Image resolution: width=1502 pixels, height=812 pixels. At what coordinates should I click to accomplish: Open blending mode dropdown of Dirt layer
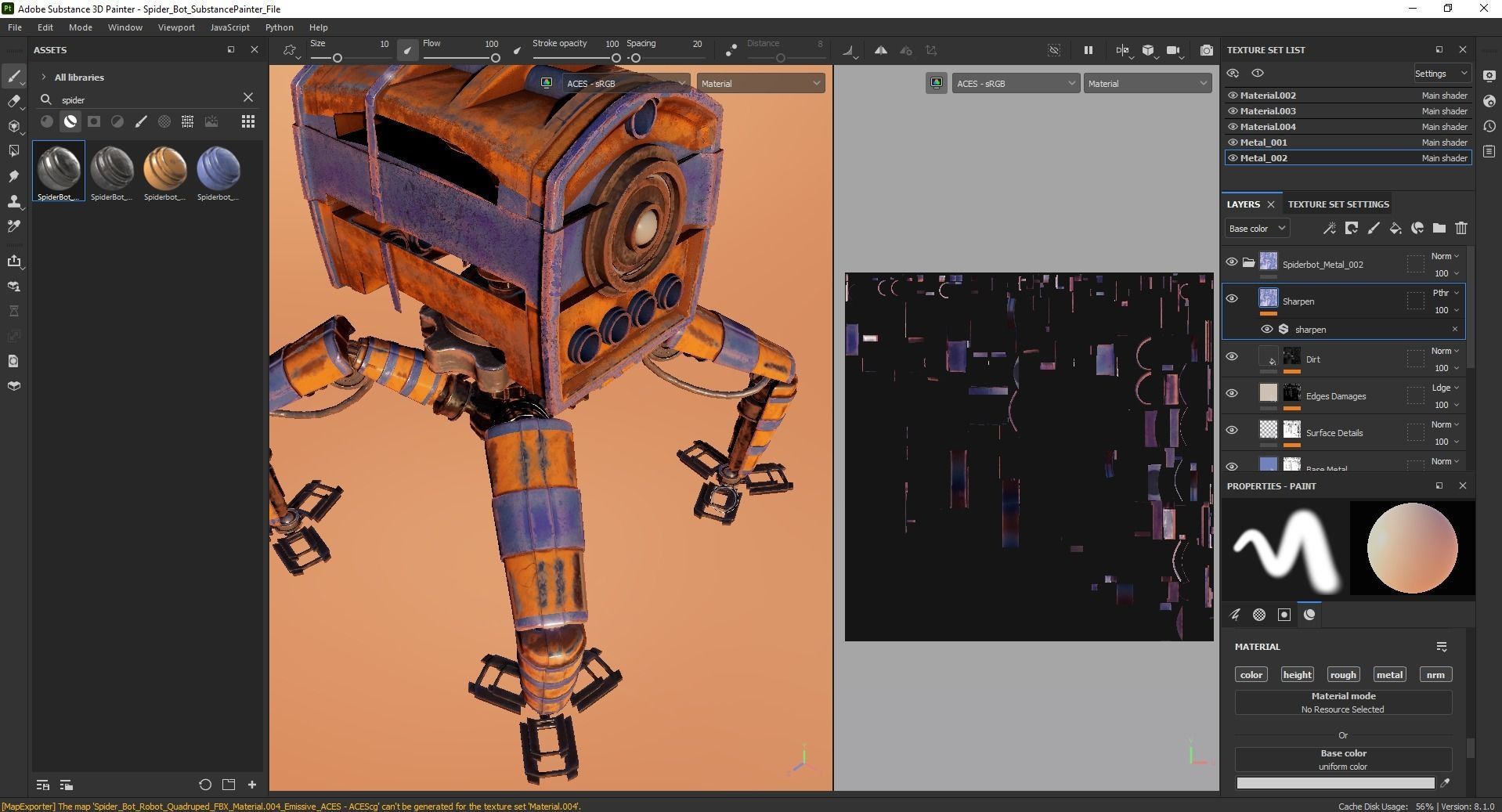(x=1445, y=351)
